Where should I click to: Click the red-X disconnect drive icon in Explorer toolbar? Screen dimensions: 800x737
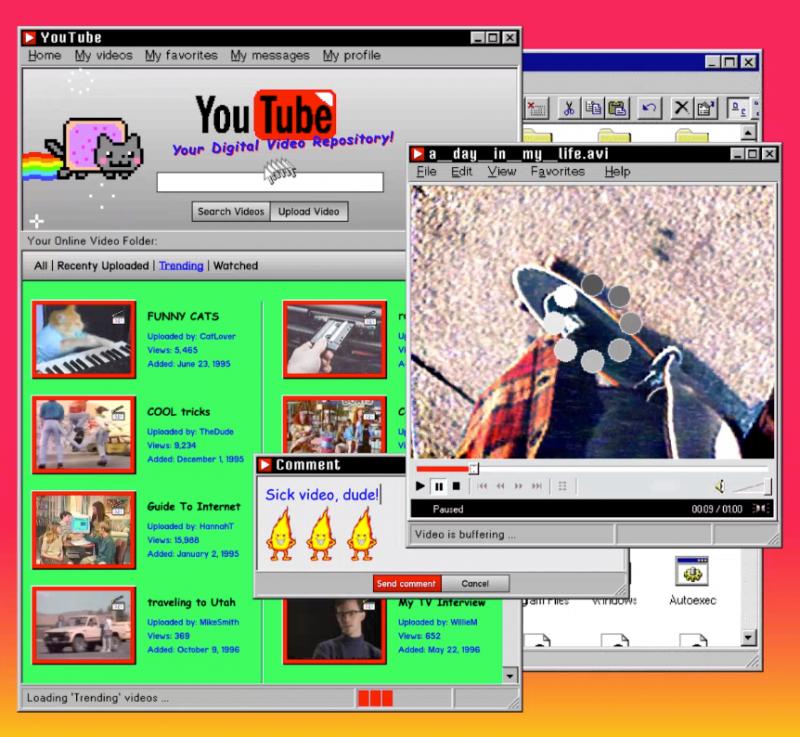pyautogui.click(x=536, y=108)
